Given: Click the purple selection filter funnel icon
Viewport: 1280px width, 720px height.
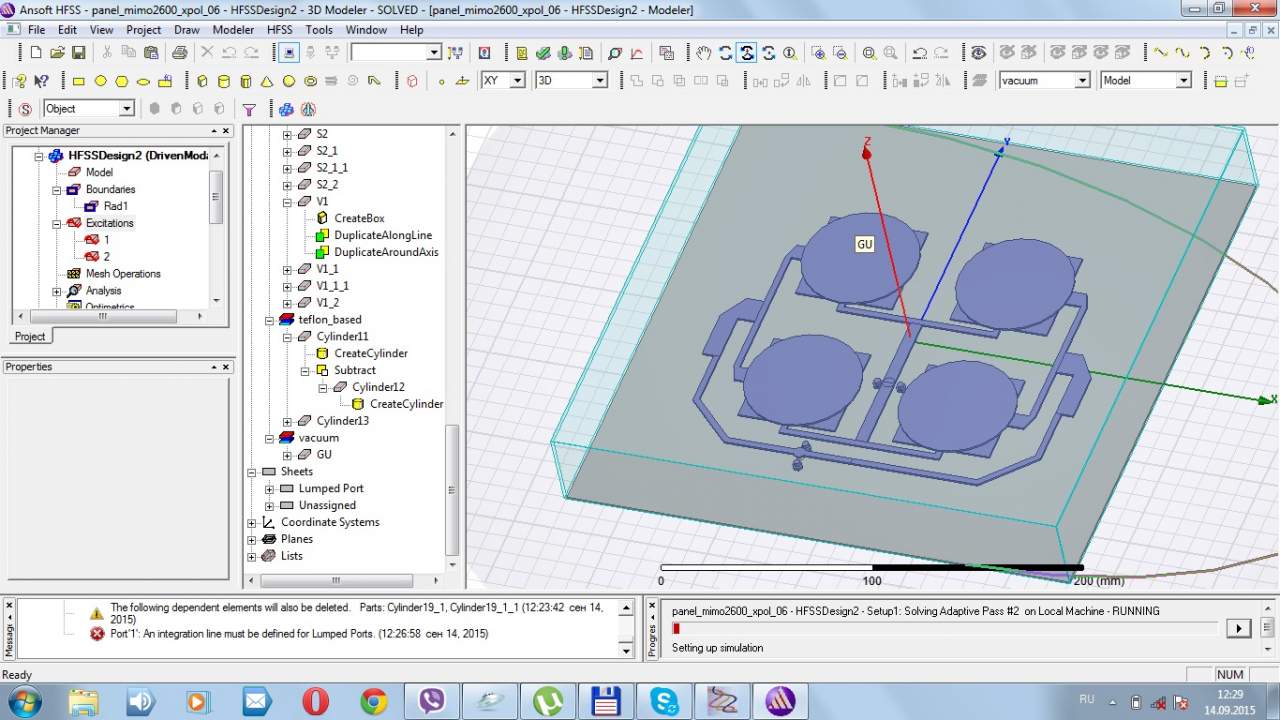Looking at the screenshot, I should point(250,109).
